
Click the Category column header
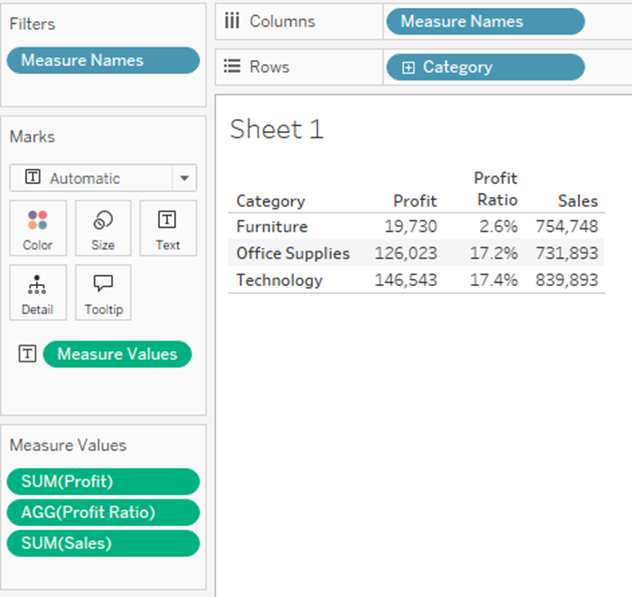[270, 201]
